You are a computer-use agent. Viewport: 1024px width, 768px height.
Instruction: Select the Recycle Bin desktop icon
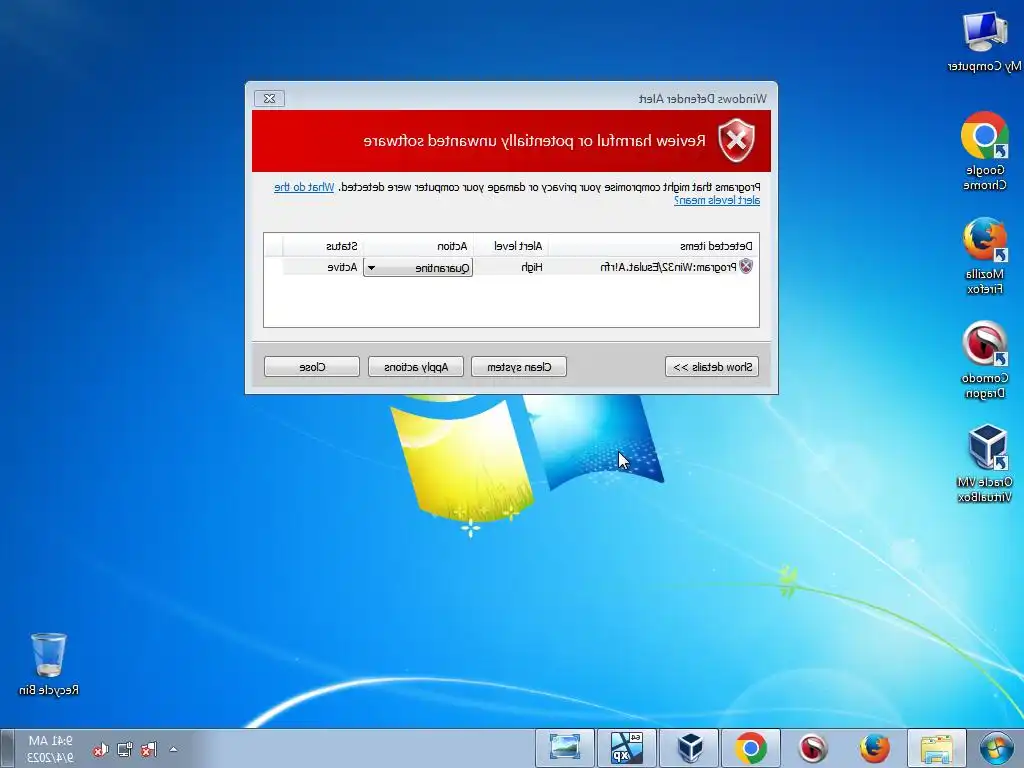pyautogui.click(x=49, y=664)
